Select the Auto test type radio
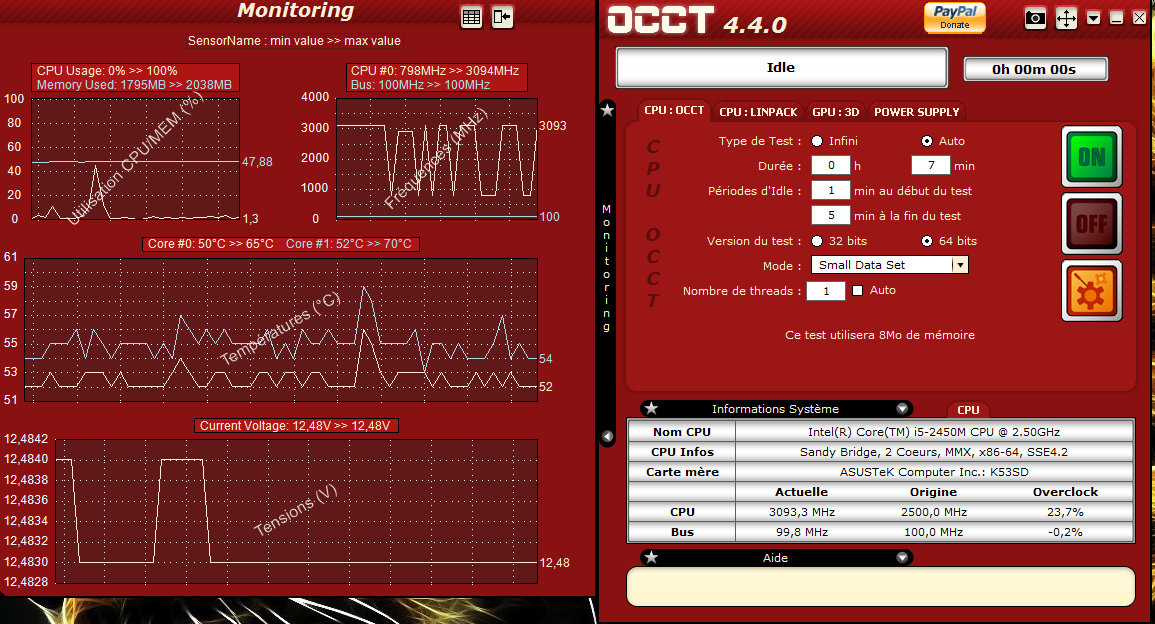Screen dimensions: 1155x624 [x=927, y=141]
